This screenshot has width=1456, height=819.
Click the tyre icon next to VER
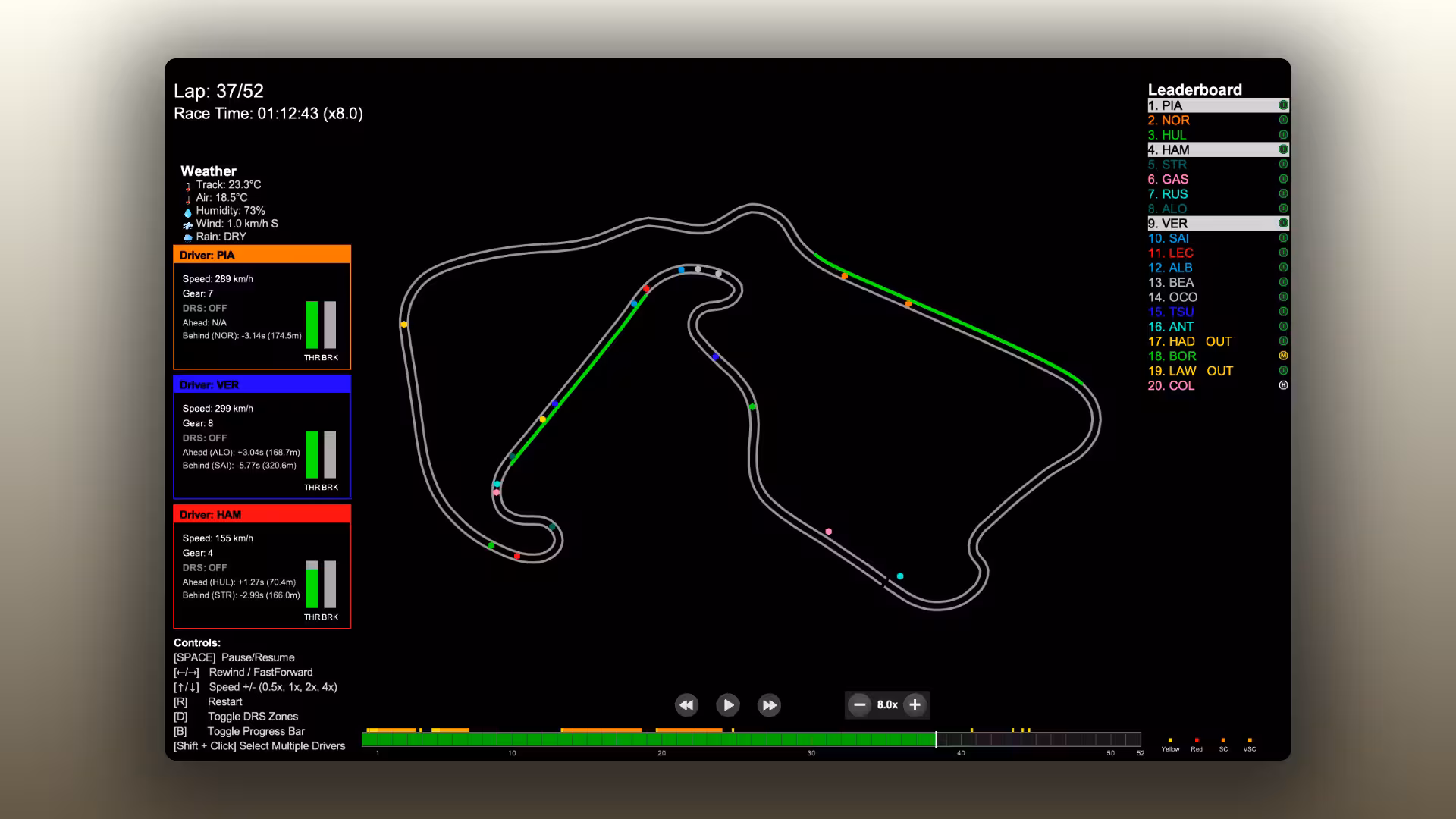click(x=1283, y=223)
